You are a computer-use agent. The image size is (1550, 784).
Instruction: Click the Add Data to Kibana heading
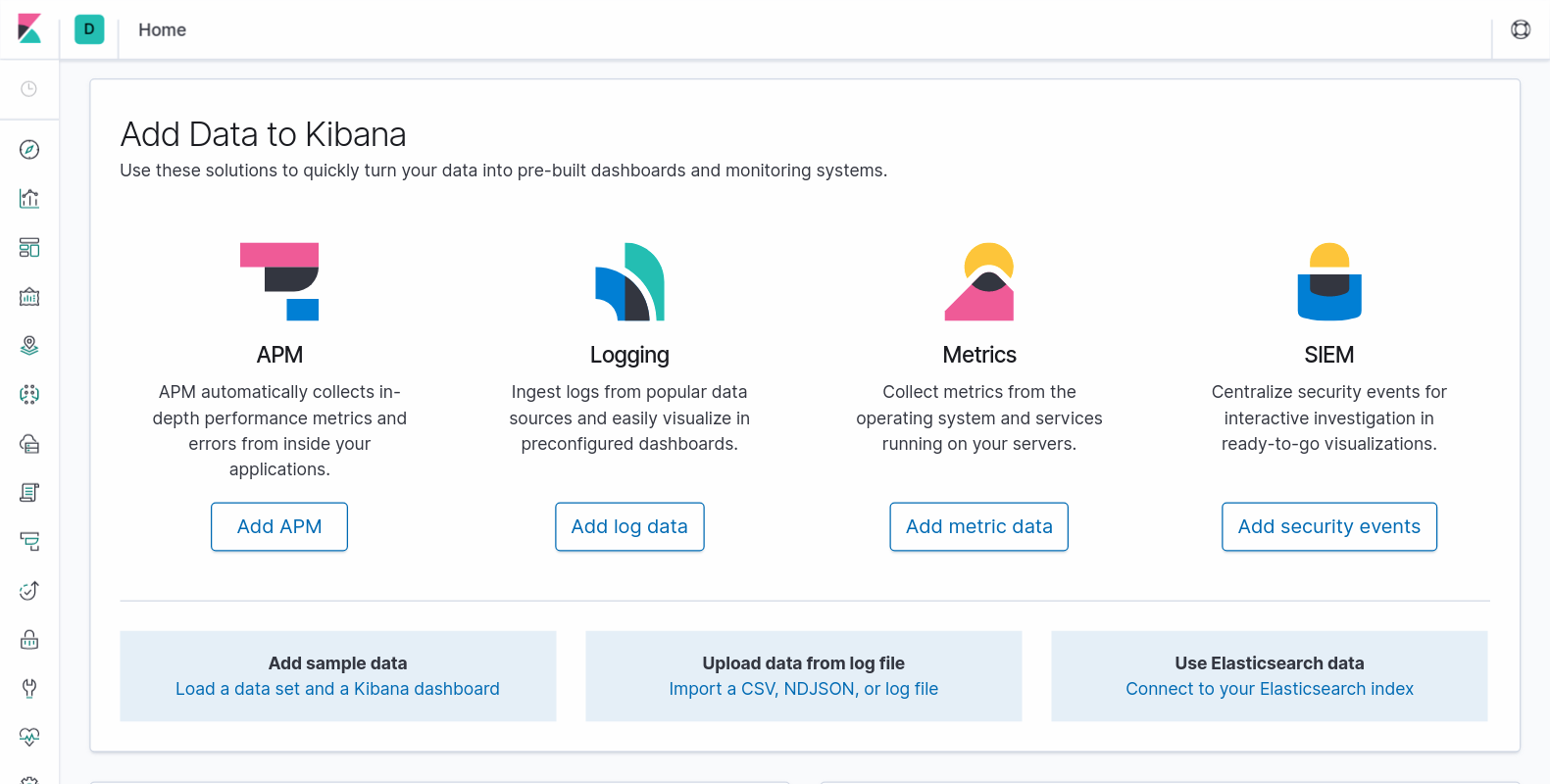[x=263, y=134]
